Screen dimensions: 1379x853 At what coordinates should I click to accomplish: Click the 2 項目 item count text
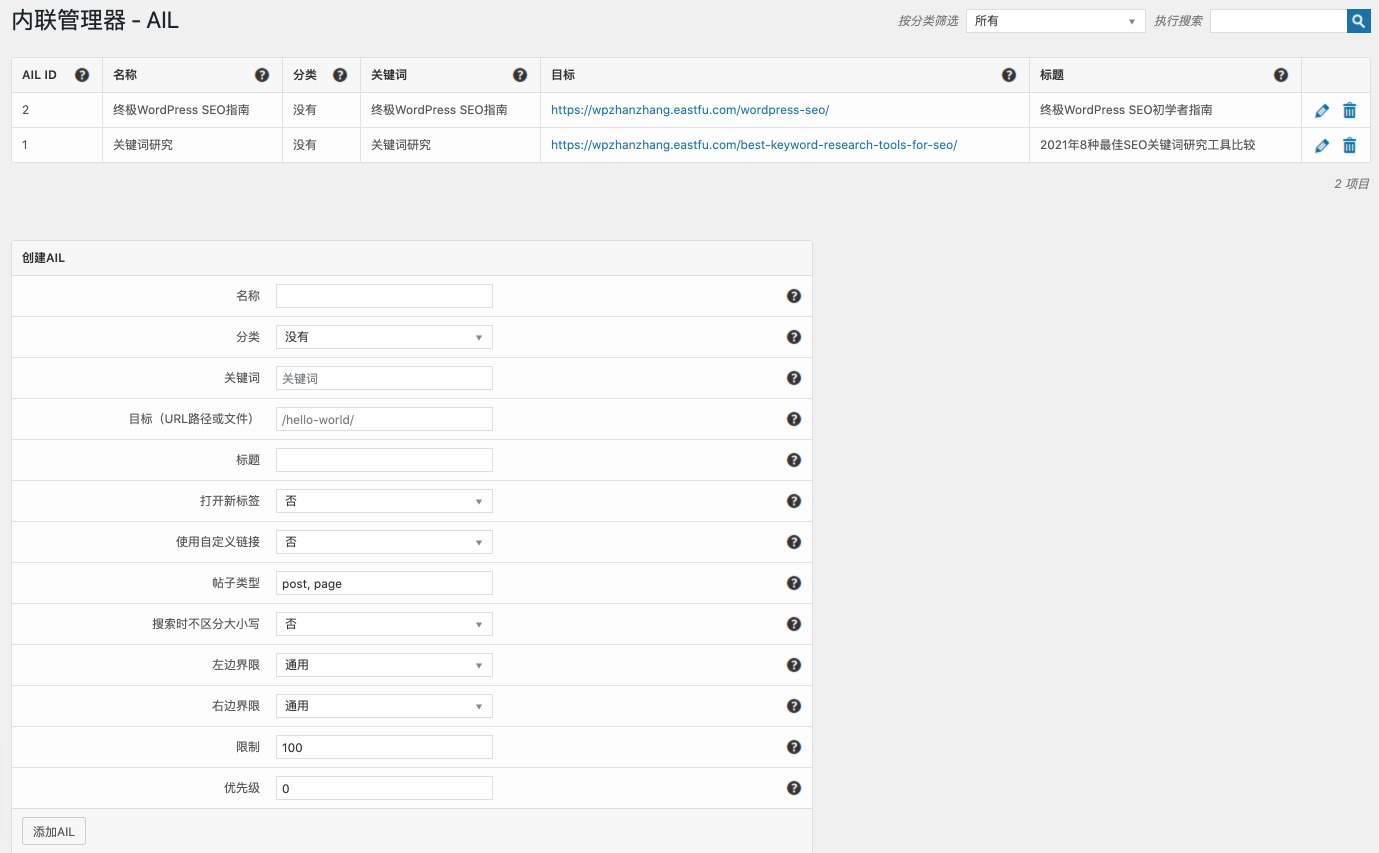tap(1351, 184)
